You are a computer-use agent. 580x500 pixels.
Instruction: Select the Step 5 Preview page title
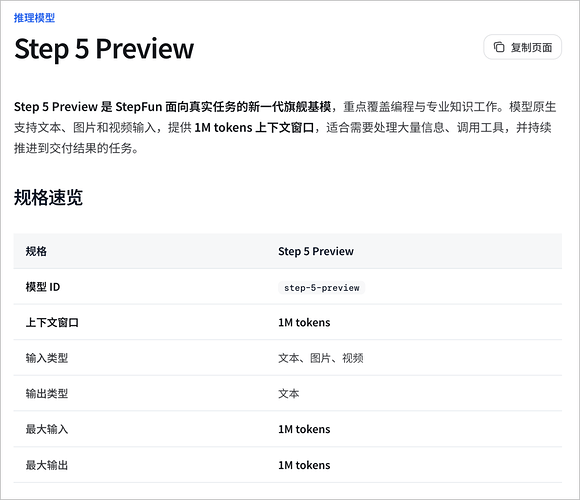(x=104, y=49)
